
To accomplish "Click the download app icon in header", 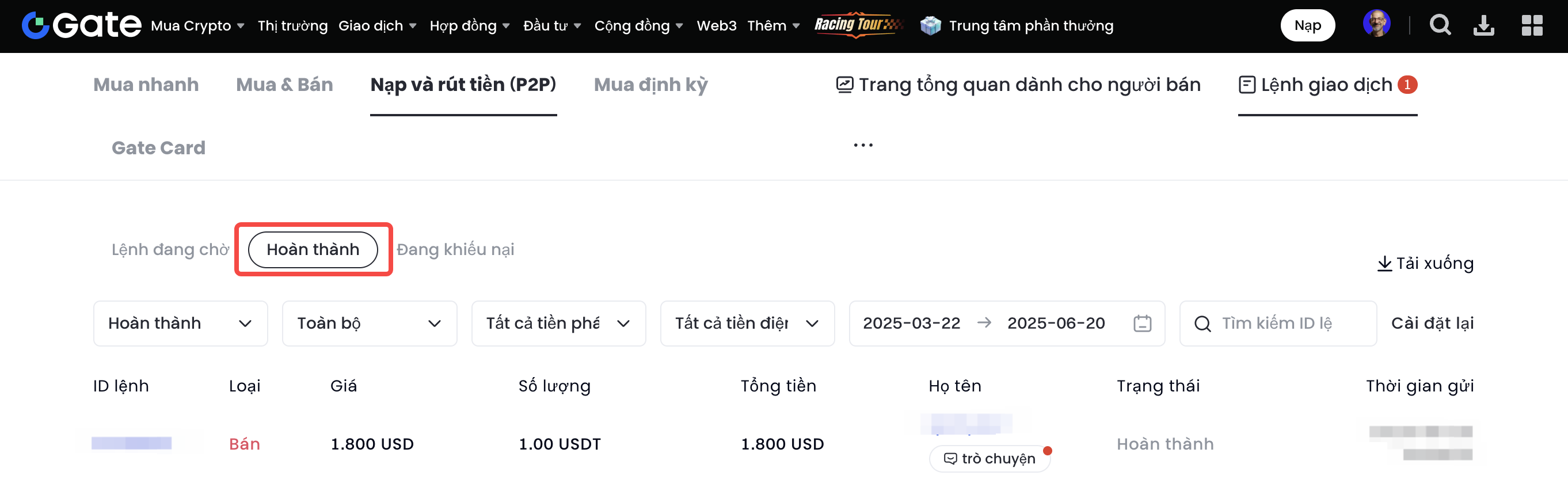I will [x=1483, y=25].
